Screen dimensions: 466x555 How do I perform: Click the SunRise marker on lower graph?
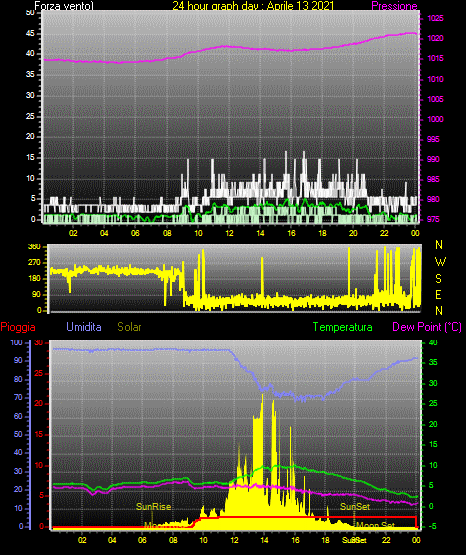(x=154, y=507)
